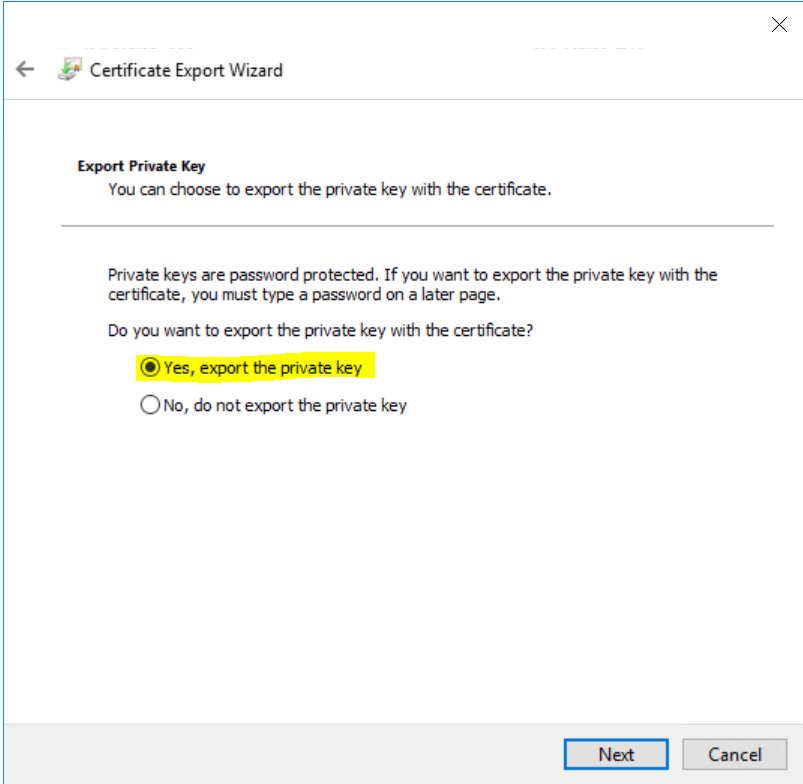Click the question about exporting the private key
The image size is (803, 784).
[320, 330]
